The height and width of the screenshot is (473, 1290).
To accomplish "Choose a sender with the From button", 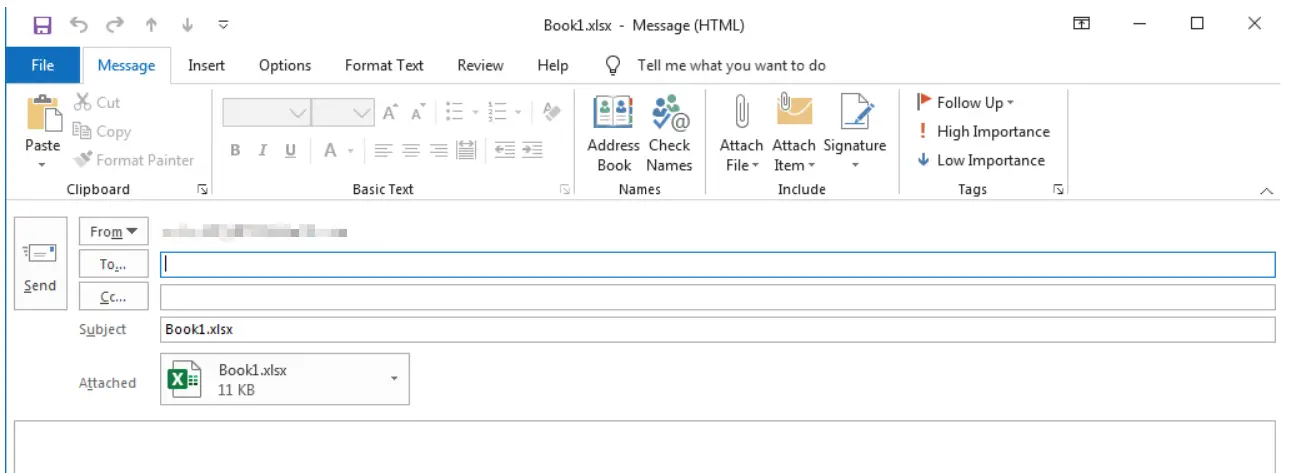I will [x=113, y=232].
